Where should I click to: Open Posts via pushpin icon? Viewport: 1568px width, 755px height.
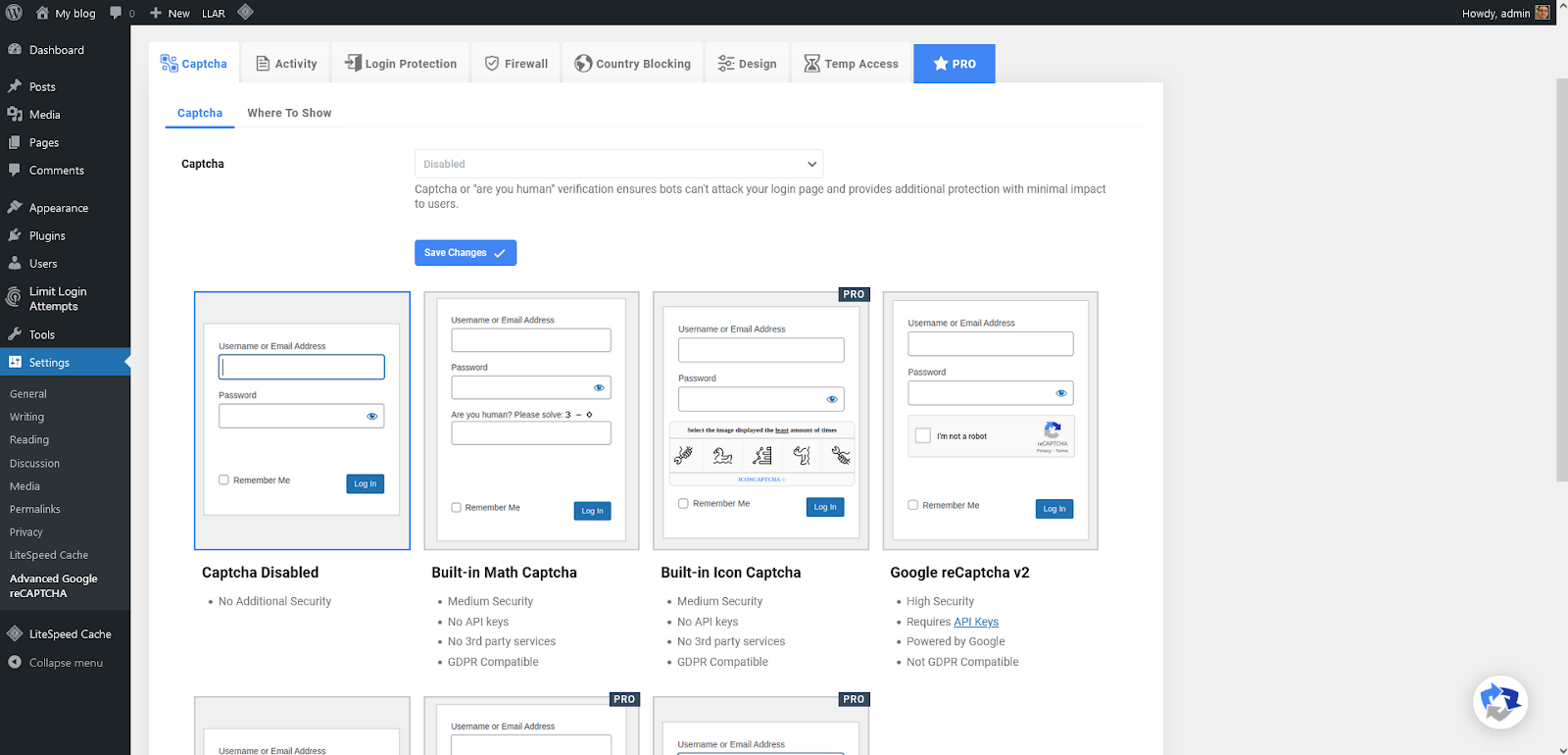[15, 86]
